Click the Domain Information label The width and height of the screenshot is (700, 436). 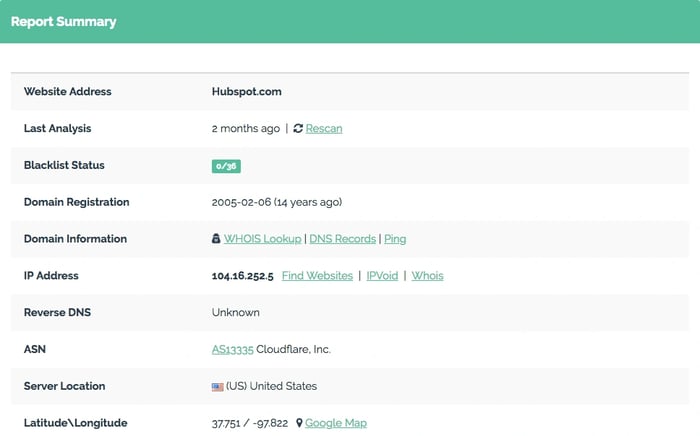[x=75, y=239]
